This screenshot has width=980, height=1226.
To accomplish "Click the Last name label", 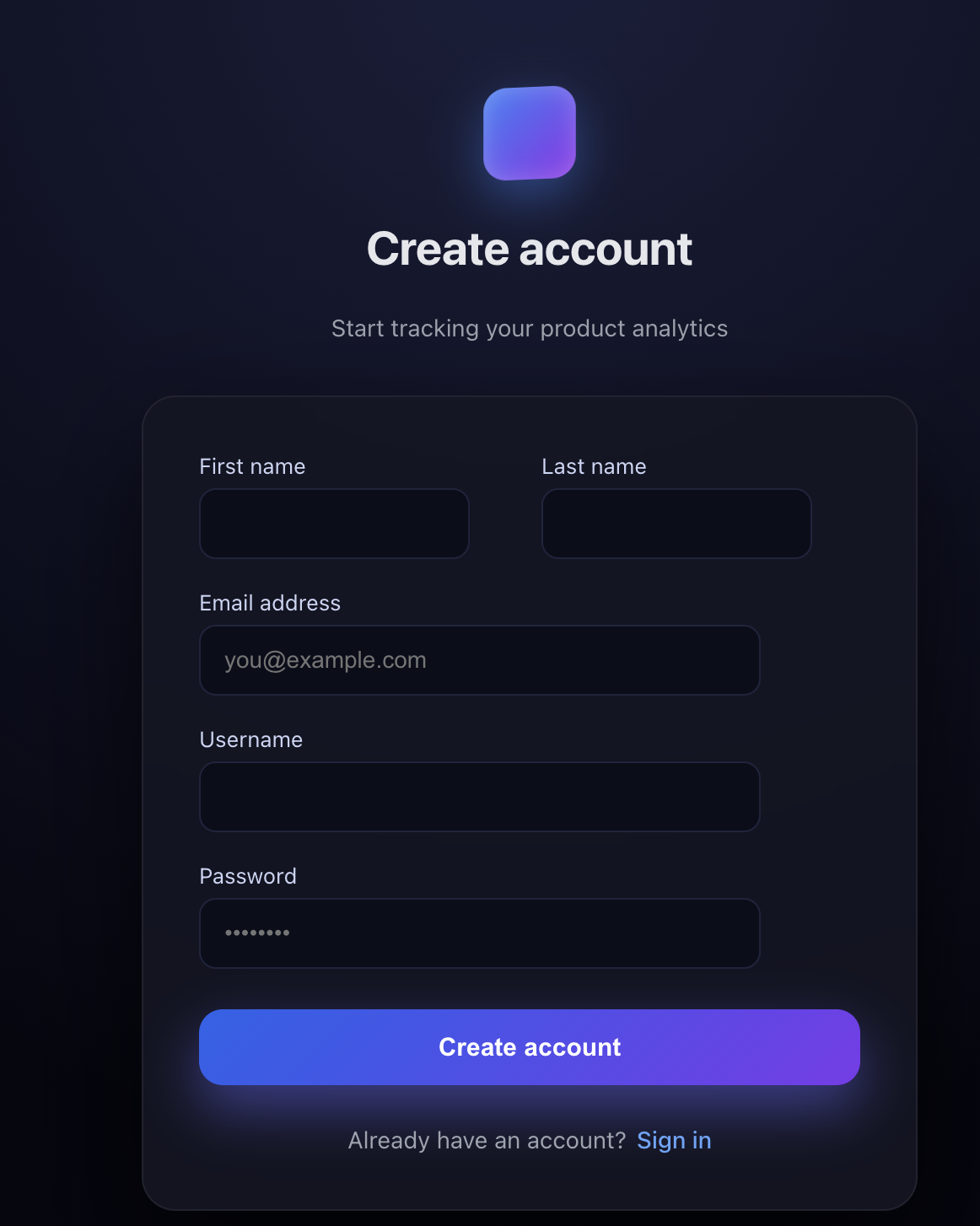I will [x=594, y=467].
